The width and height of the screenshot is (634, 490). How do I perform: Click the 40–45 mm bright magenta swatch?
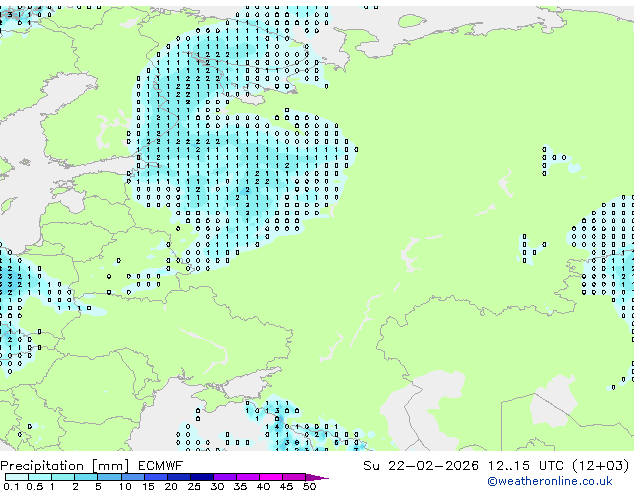tap(271, 477)
